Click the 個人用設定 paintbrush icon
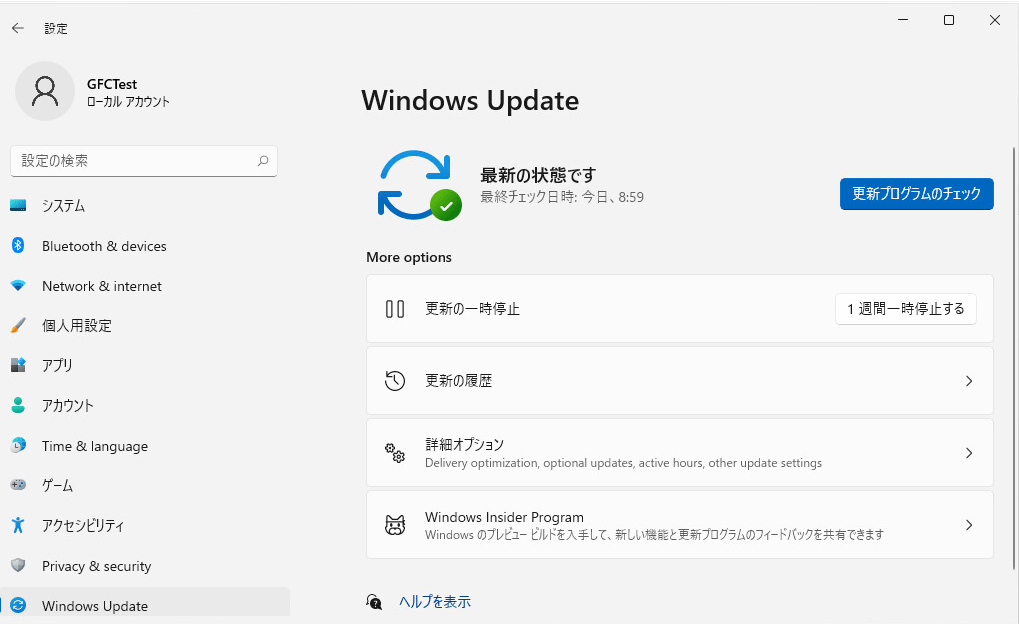This screenshot has height=624, width=1019. (x=18, y=325)
